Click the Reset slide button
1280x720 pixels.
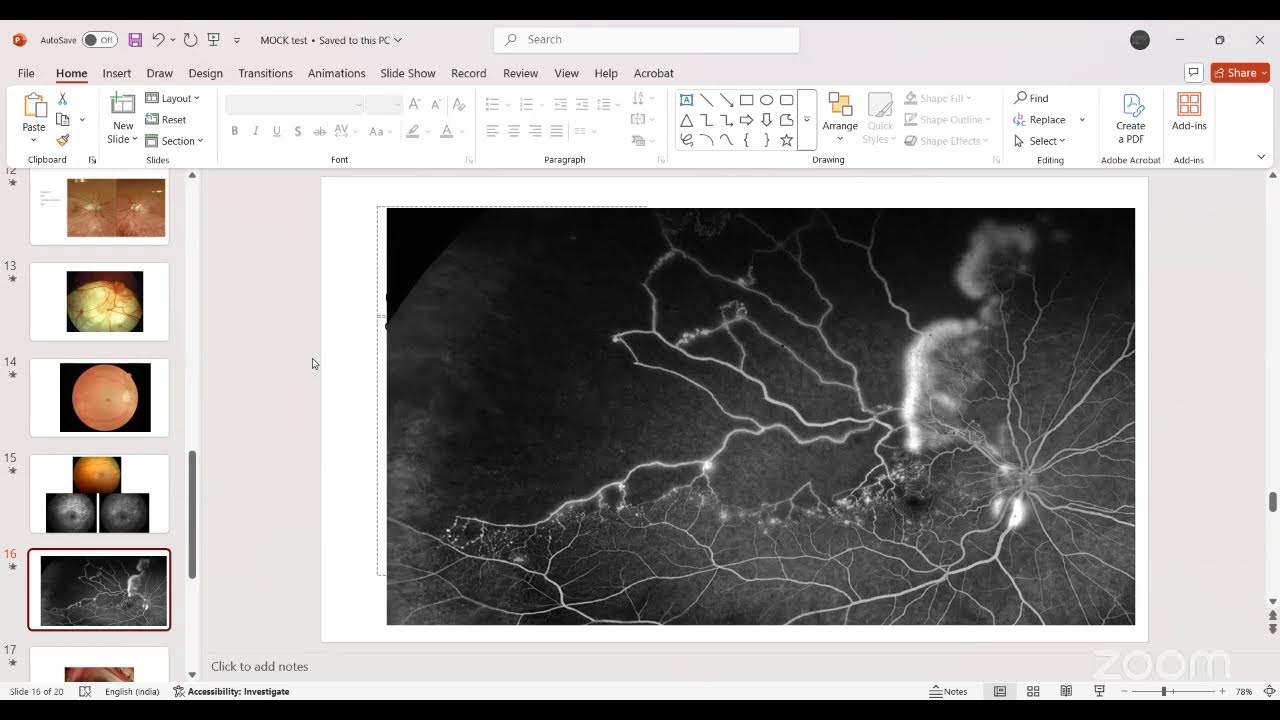(x=166, y=119)
